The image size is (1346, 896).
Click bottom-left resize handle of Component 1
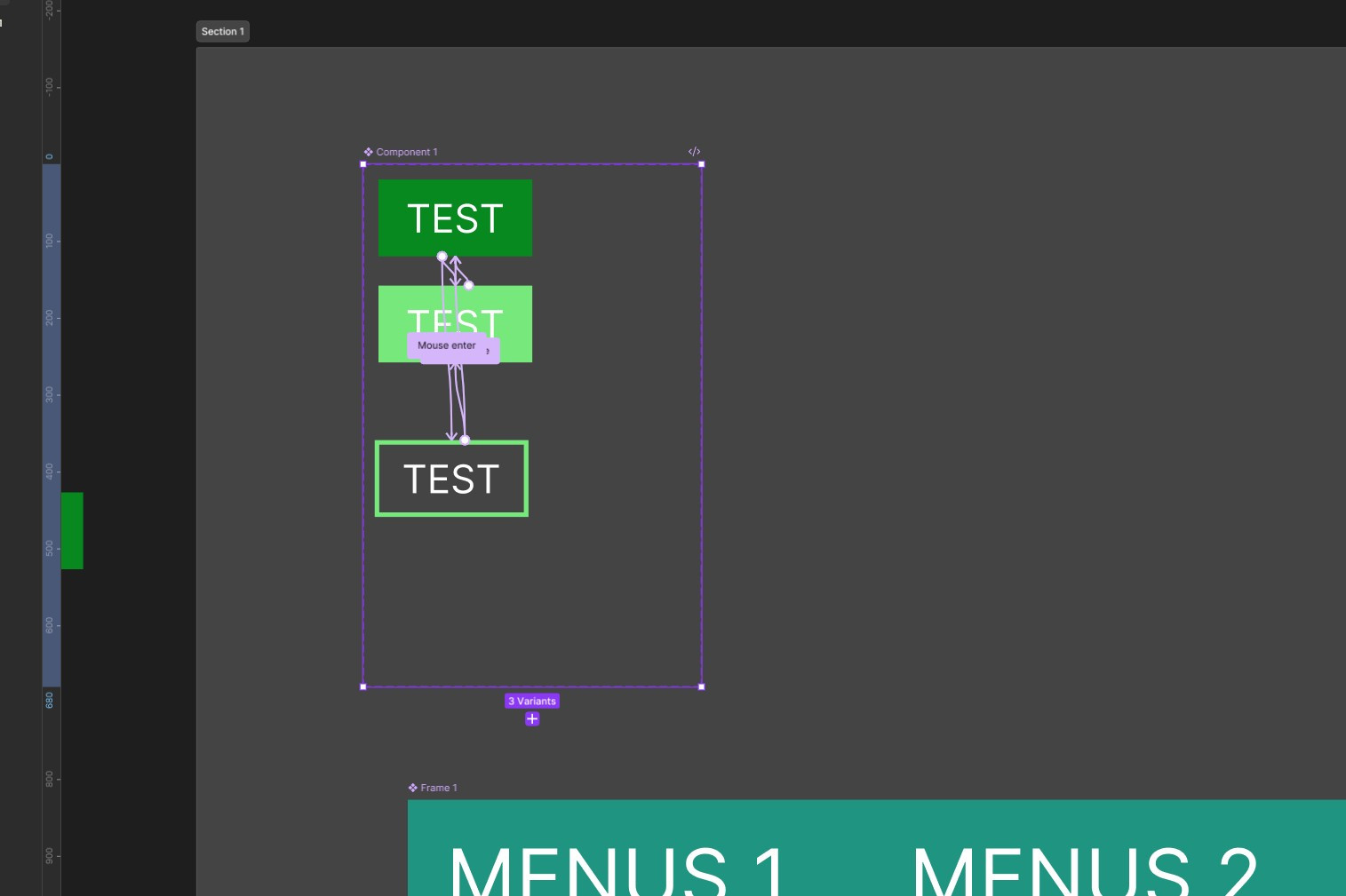363,686
